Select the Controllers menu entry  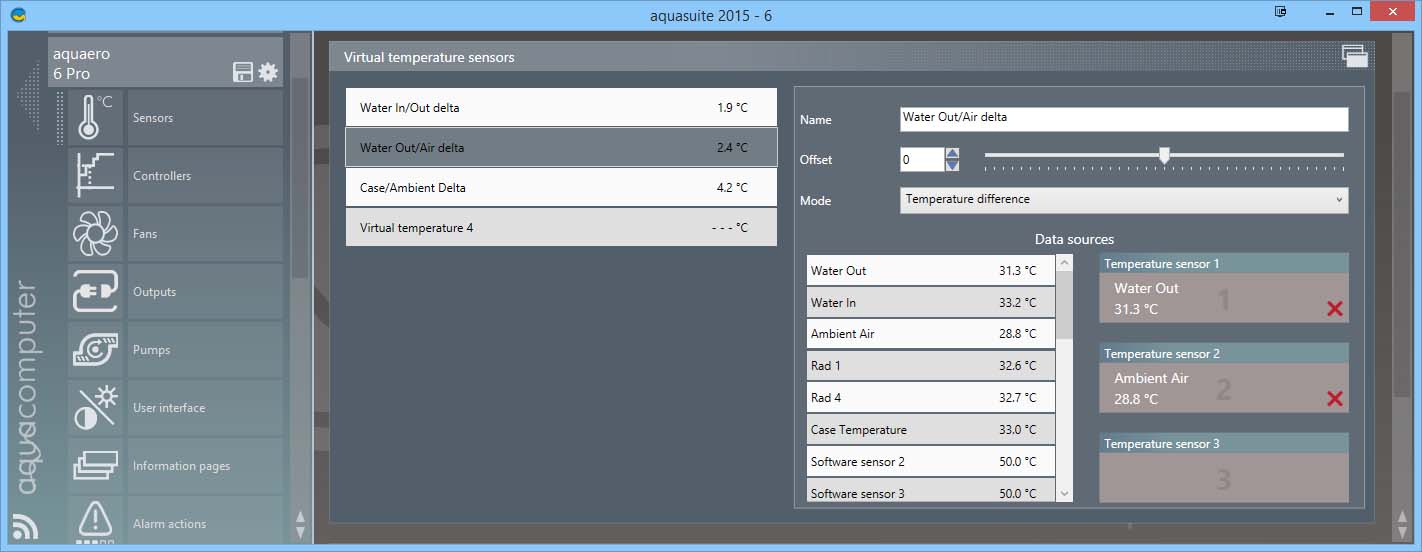pos(205,176)
